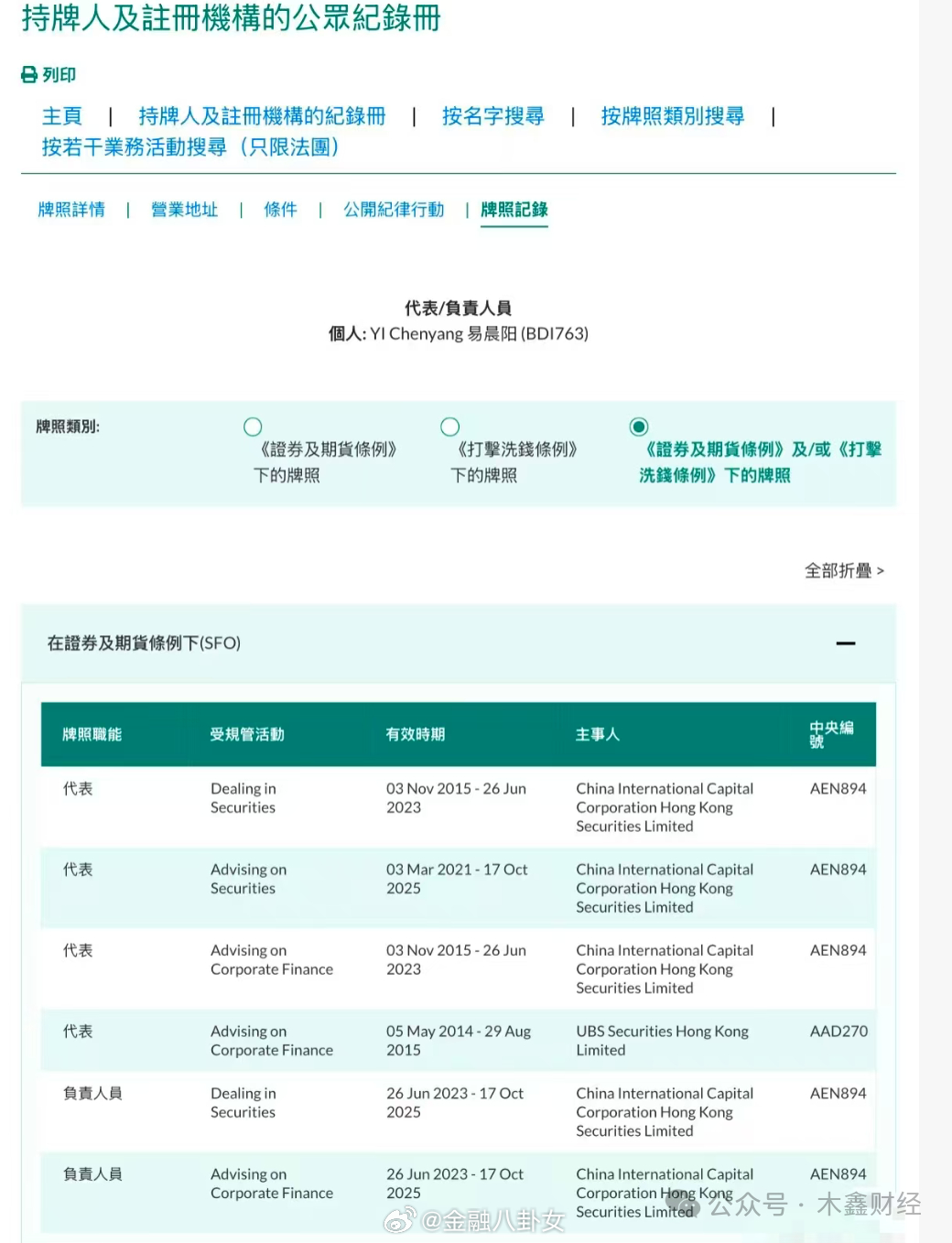Click the 有效時期 column header
This screenshot has width=952, height=1243.
tap(416, 734)
